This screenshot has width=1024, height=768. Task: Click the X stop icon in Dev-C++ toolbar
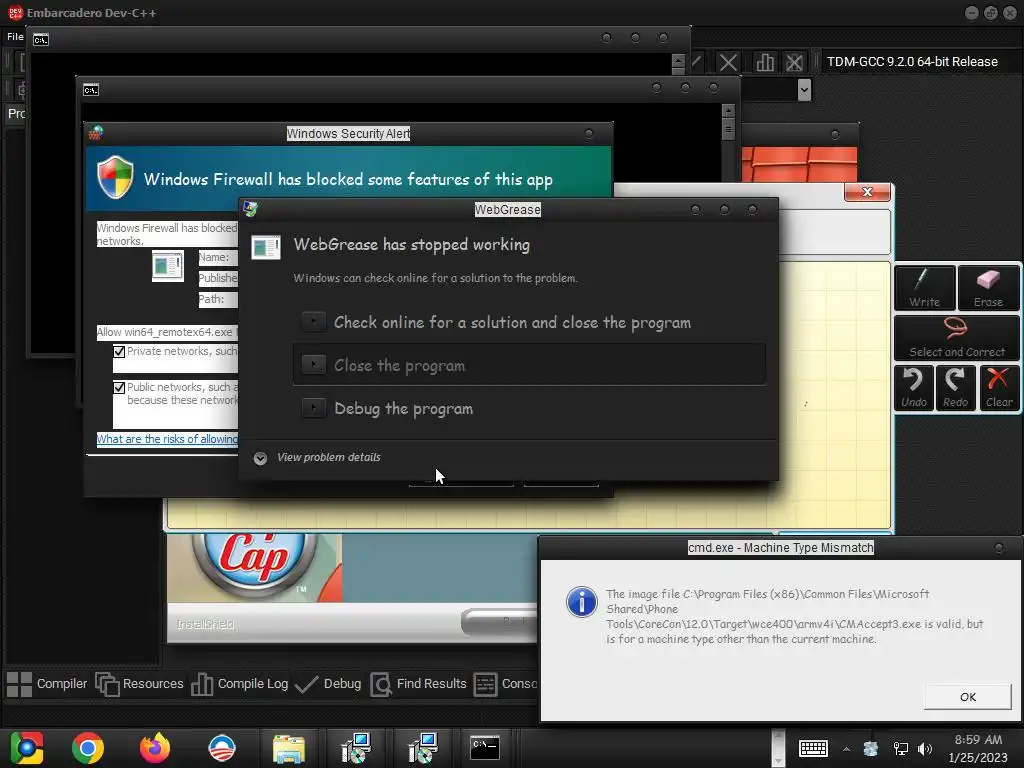click(728, 62)
